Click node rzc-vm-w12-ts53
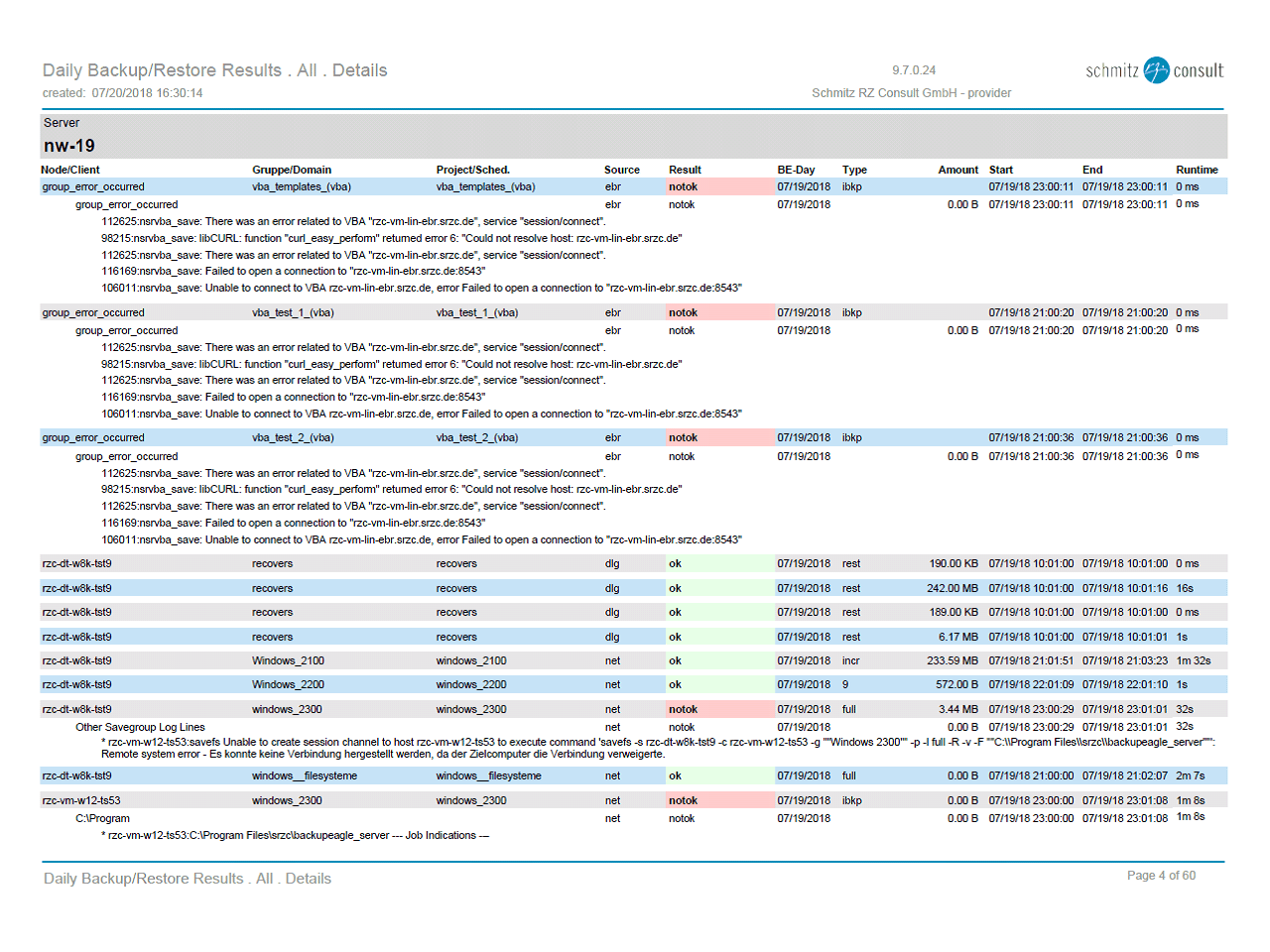The width and height of the screenshot is (1270, 952). pos(80,800)
